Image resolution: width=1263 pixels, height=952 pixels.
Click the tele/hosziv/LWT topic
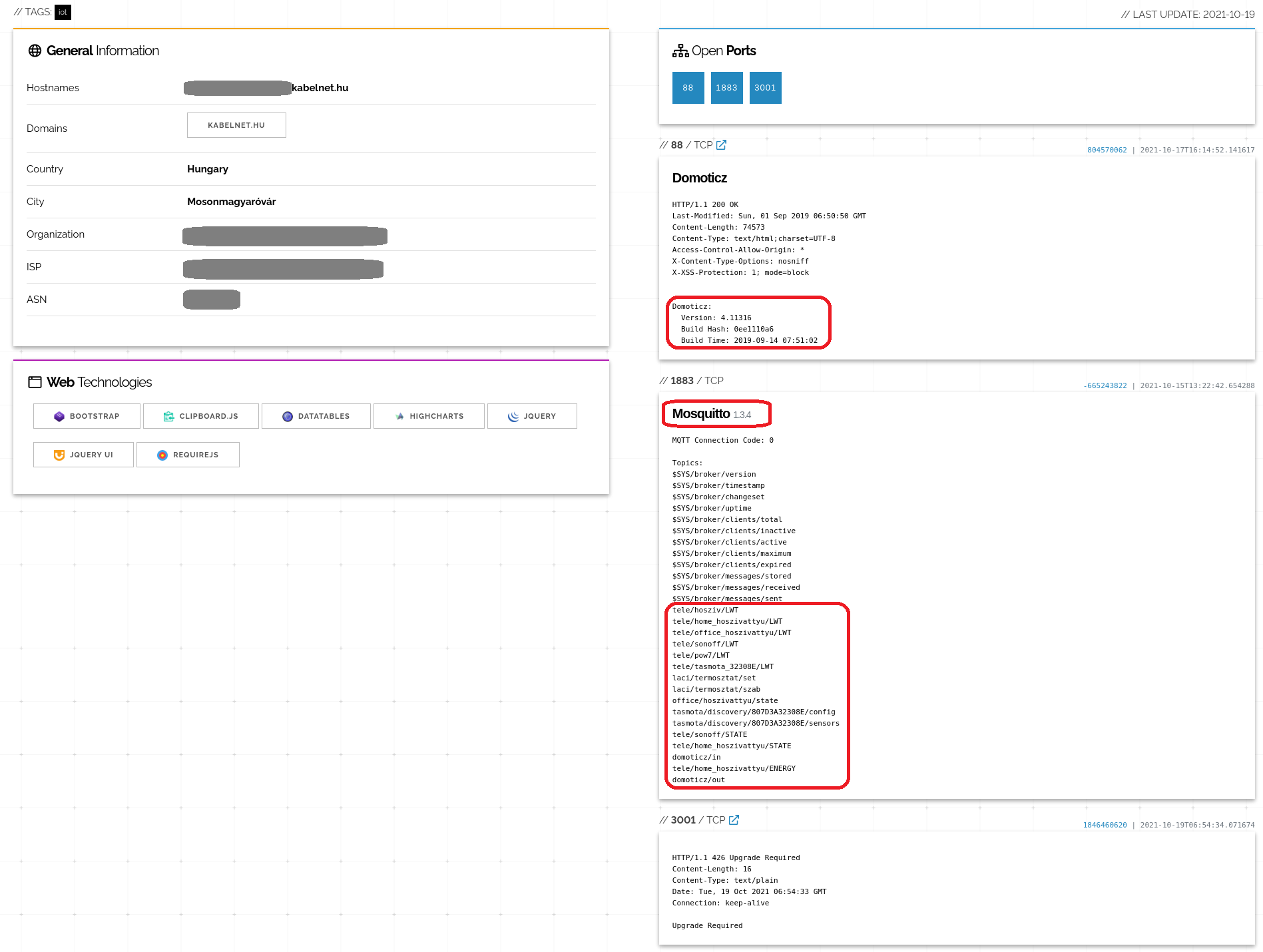click(x=705, y=610)
